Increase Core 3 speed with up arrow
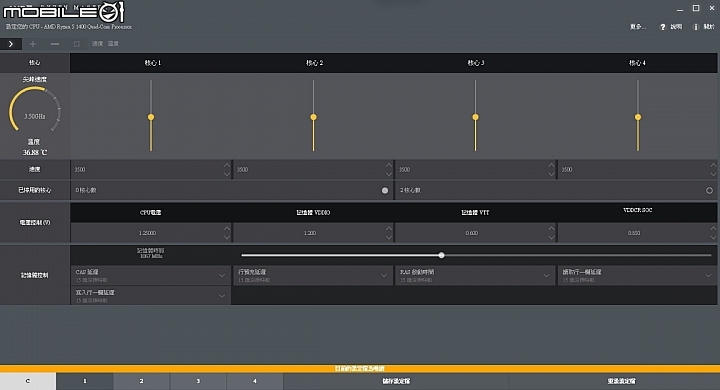This screenshot has height=390, width=720. 551,165
